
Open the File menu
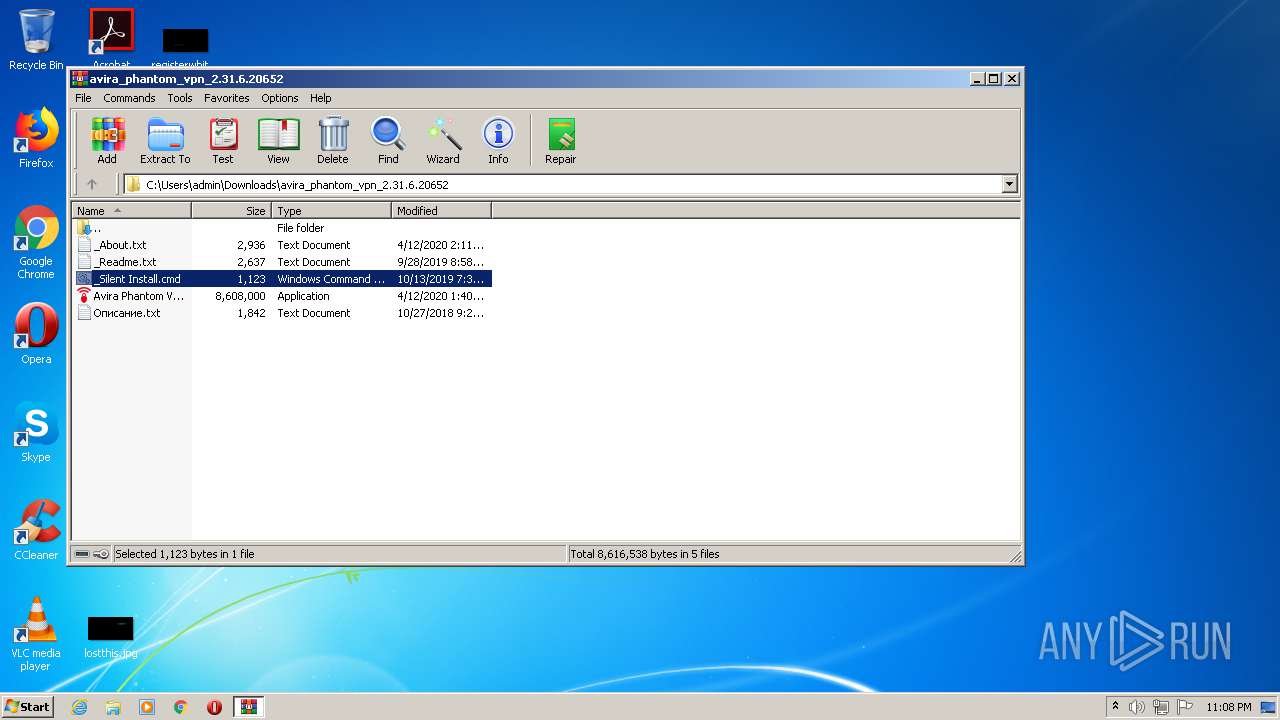pos(83,98)
